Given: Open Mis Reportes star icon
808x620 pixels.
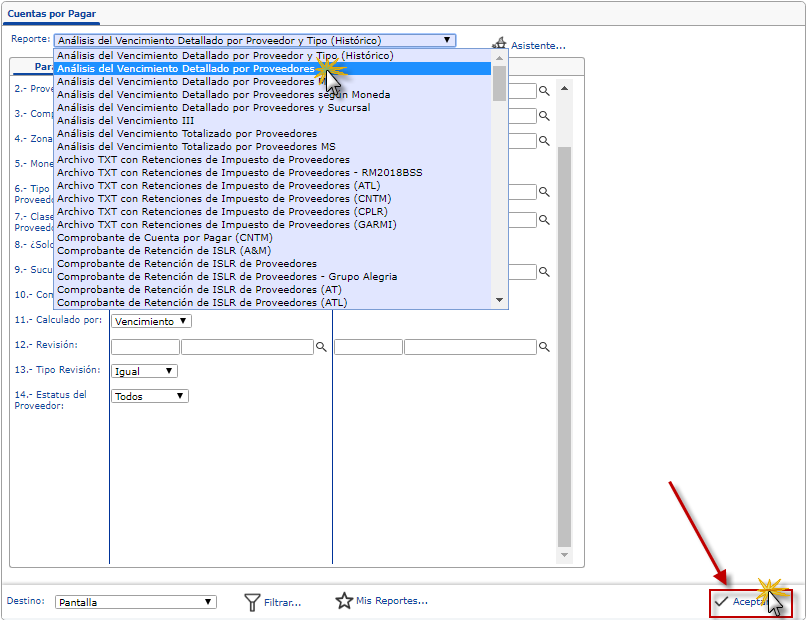Looking at the screenshot, I should tap(344, 601).
